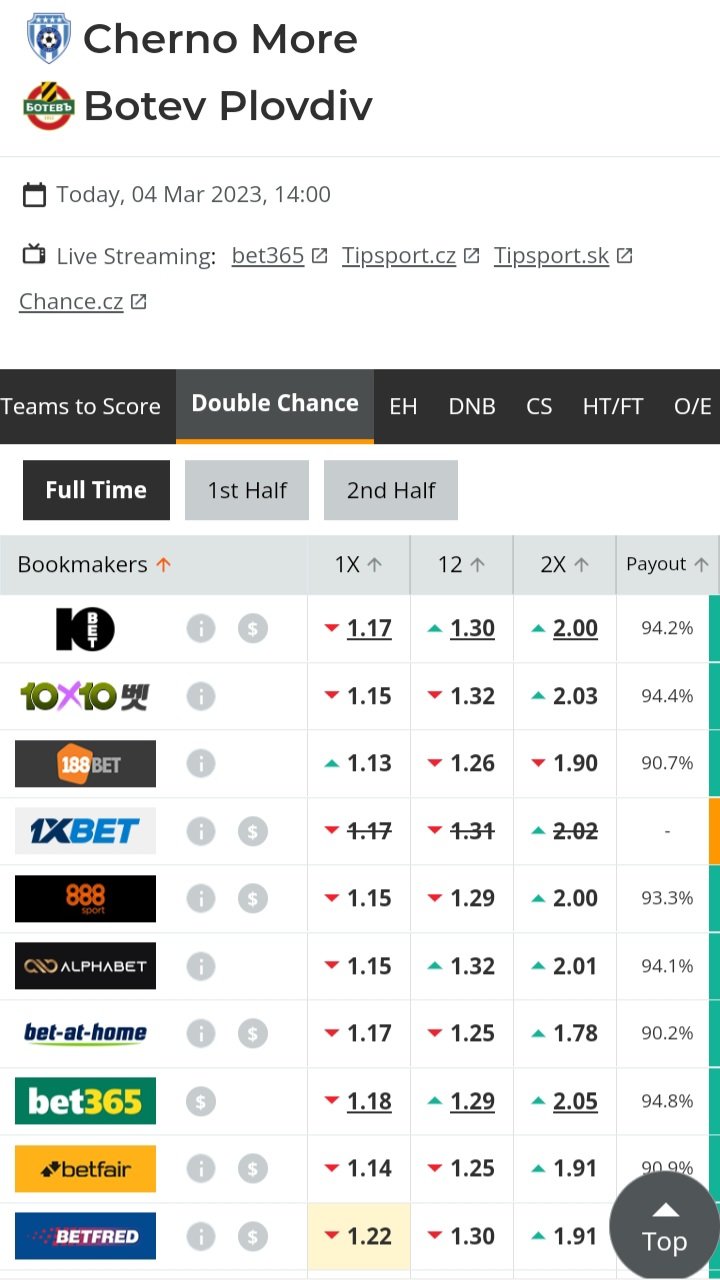Open the 10Bet info icon
The height and width of the screenshot is (1280, 720).
pos(201,629)
